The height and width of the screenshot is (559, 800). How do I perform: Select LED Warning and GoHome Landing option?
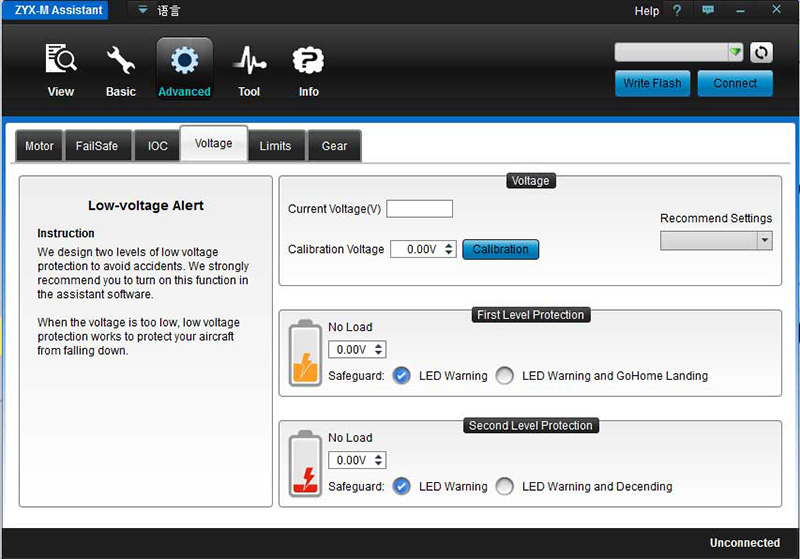505,375
